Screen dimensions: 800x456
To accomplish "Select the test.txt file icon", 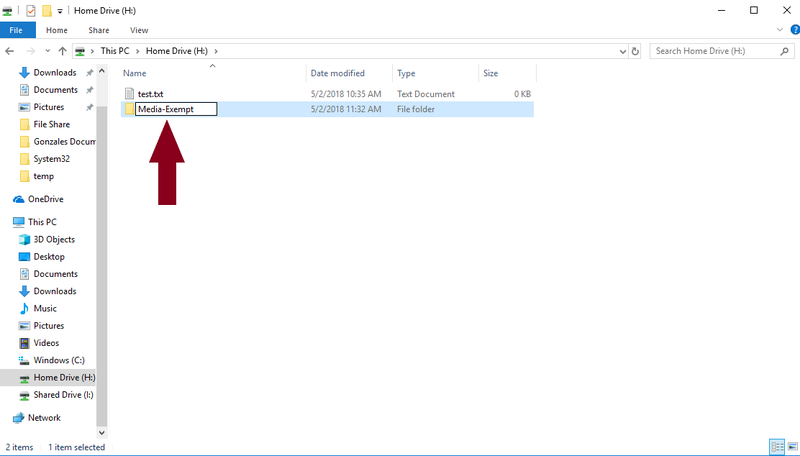I will pyautogui.click(x=129, y=94).
